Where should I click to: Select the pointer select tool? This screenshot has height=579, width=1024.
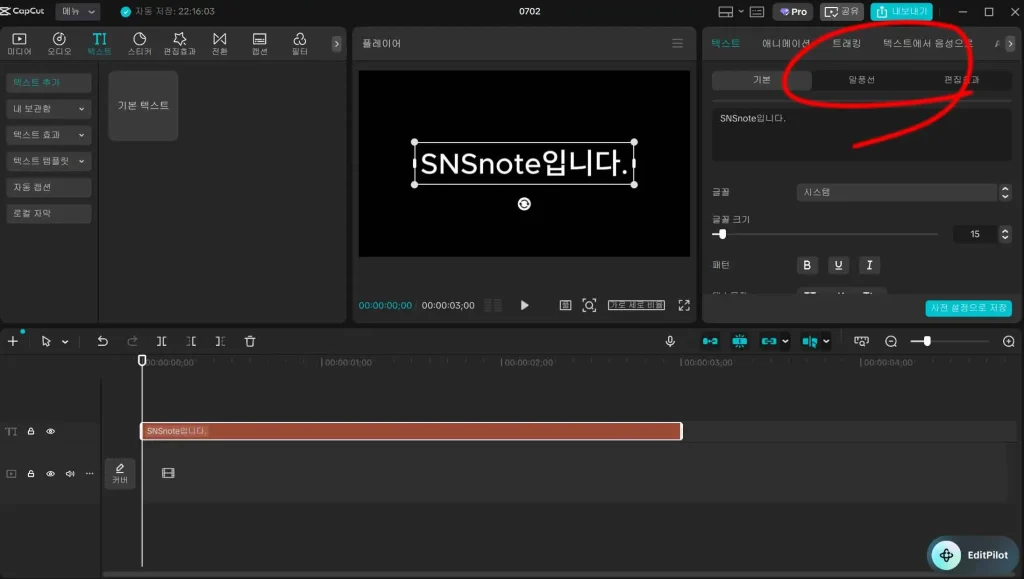[46, 341]
